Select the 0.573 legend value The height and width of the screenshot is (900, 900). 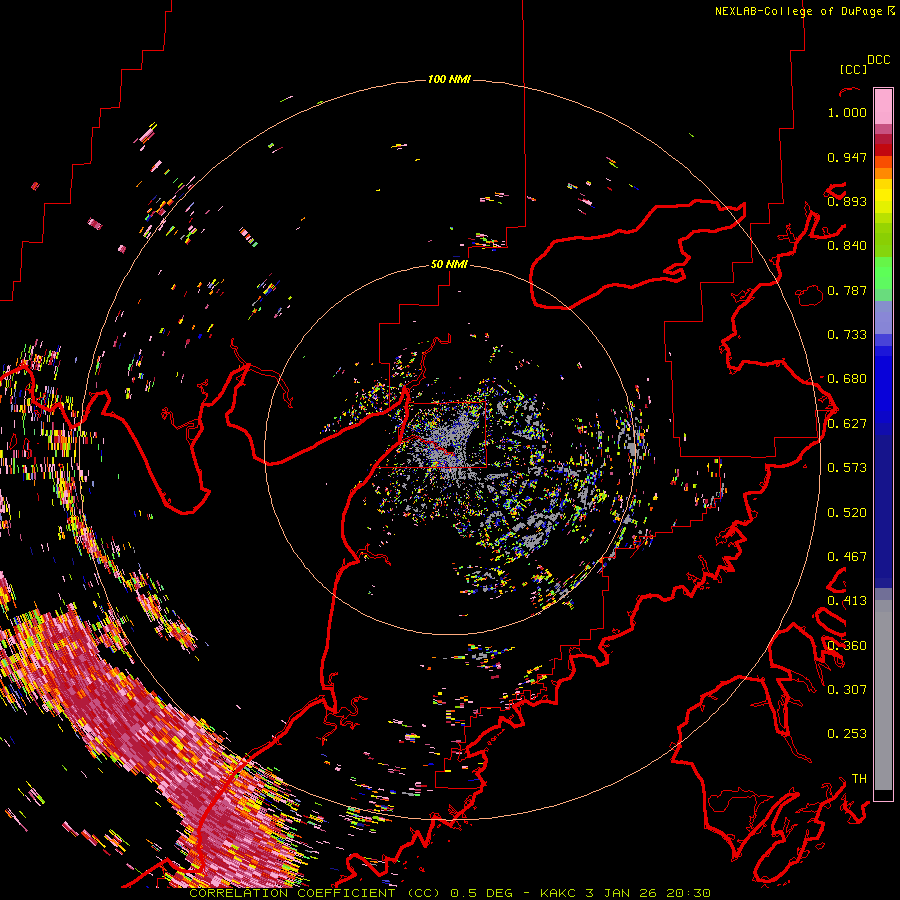[847, 468]
